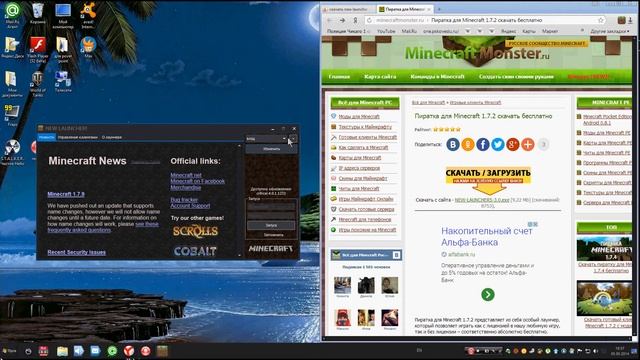
Task: Click the green round taskbar icon
Action: click(112, 351)
